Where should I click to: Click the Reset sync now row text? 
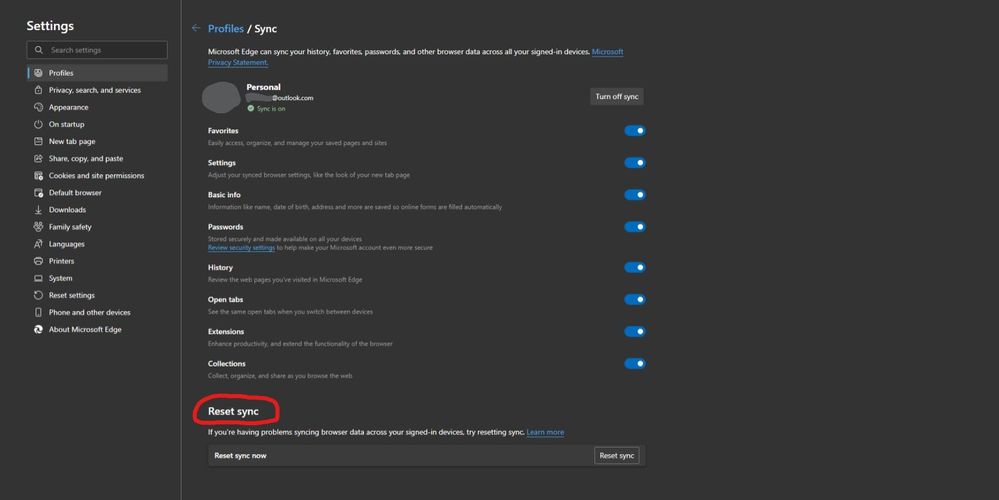(x=240, y=455)
